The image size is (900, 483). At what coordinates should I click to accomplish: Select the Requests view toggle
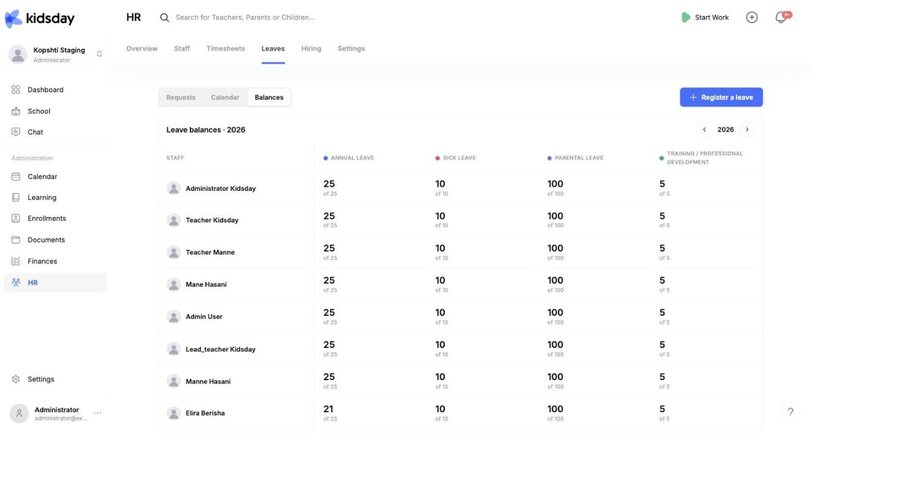point(181,98)
